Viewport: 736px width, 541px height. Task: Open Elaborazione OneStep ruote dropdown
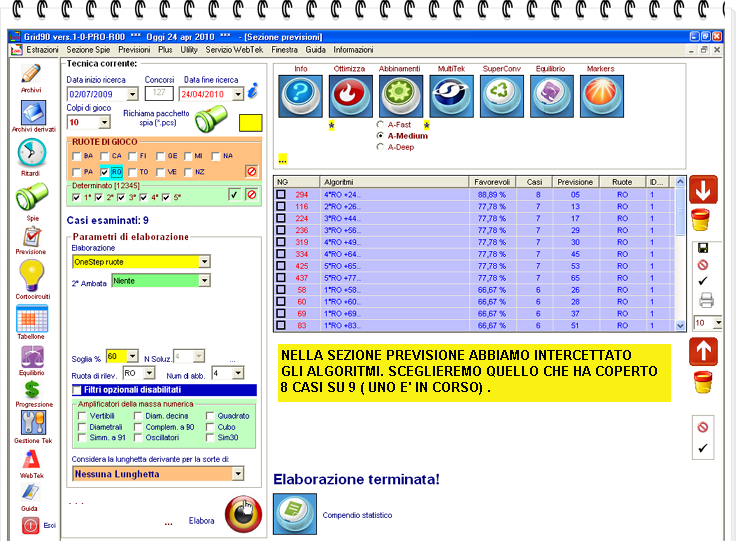tap(204, 262)
